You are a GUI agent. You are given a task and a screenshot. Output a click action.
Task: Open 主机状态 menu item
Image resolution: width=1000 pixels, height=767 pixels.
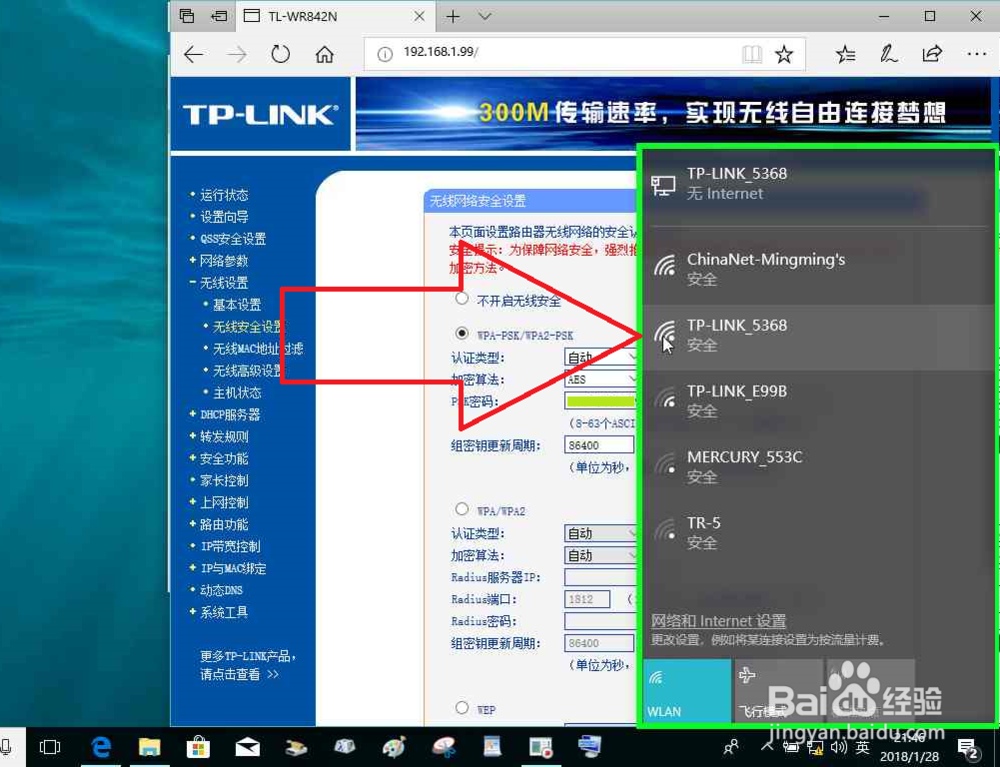237,393
